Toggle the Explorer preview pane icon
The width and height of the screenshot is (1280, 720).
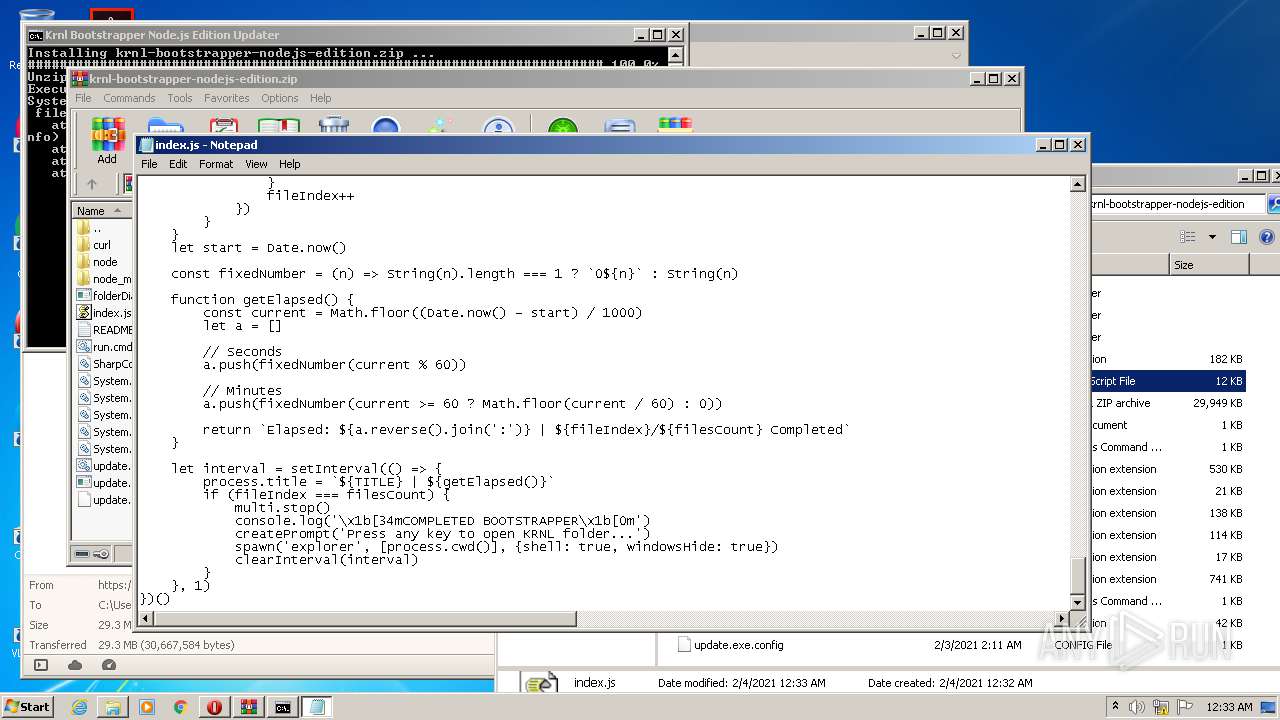point(1239,237)
